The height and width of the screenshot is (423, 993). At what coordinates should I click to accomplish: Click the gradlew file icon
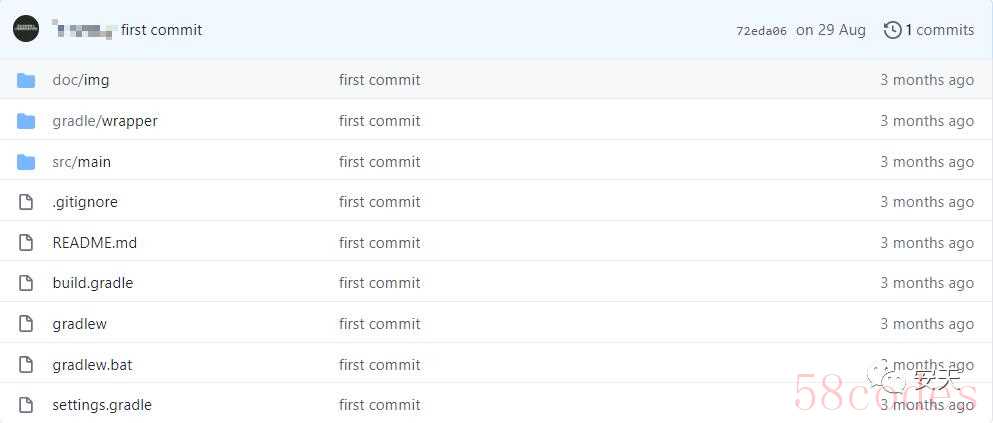point(26,324)
